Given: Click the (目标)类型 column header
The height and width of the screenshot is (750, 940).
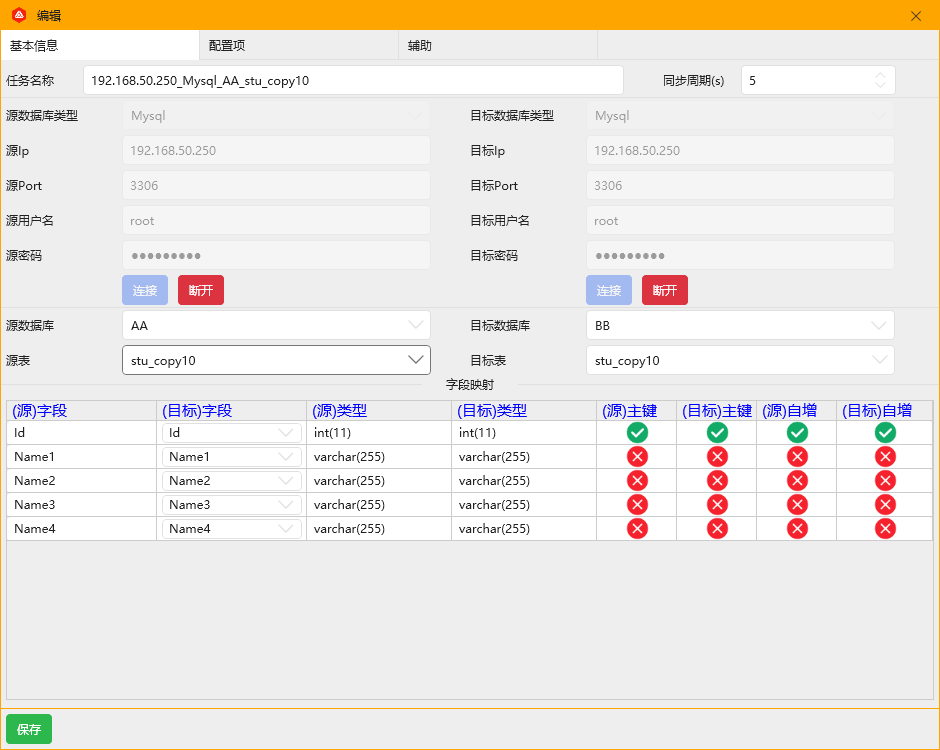Looking at the screenshot, I should (x=523, y=411).
